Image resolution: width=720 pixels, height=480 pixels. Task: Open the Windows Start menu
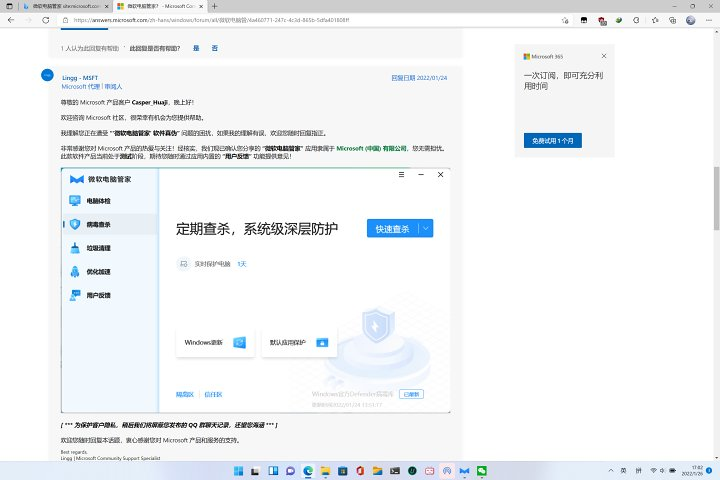pos(238,471)
